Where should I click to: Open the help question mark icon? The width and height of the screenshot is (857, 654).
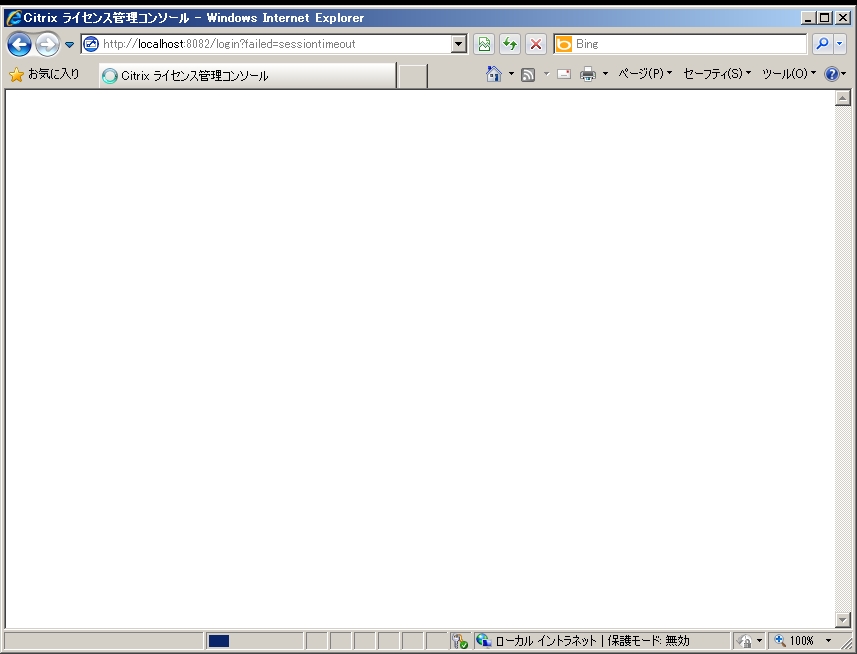tap(831, 75)
